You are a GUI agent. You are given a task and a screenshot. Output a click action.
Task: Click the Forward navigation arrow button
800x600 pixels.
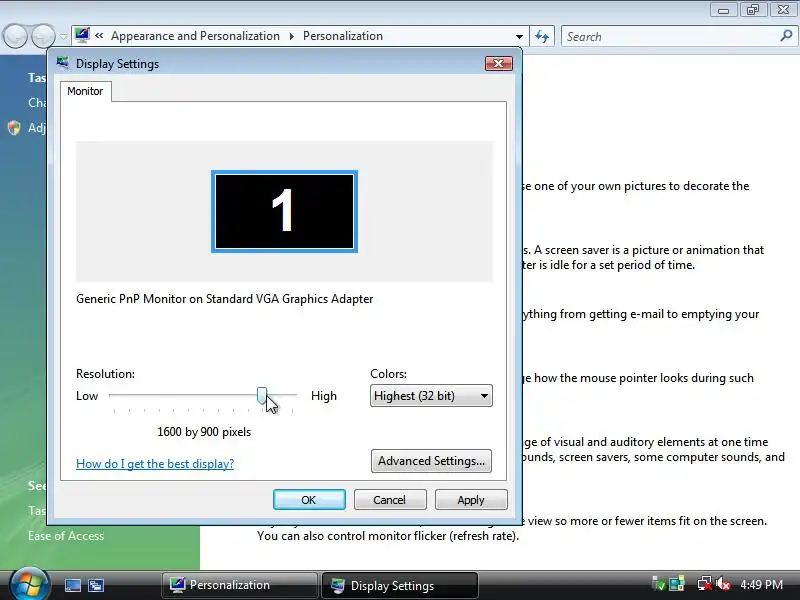[43, 36]
